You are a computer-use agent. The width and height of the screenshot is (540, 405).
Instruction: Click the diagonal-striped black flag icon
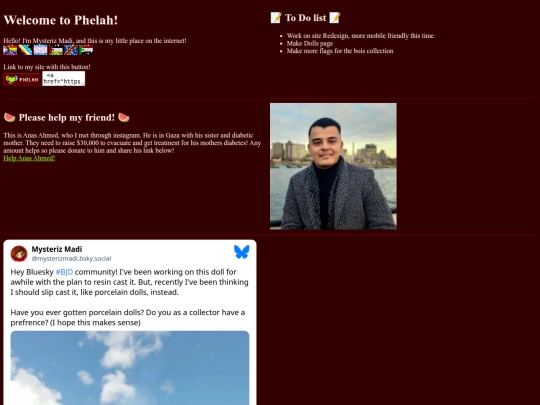pyautogui.click(x=25, y=50)
